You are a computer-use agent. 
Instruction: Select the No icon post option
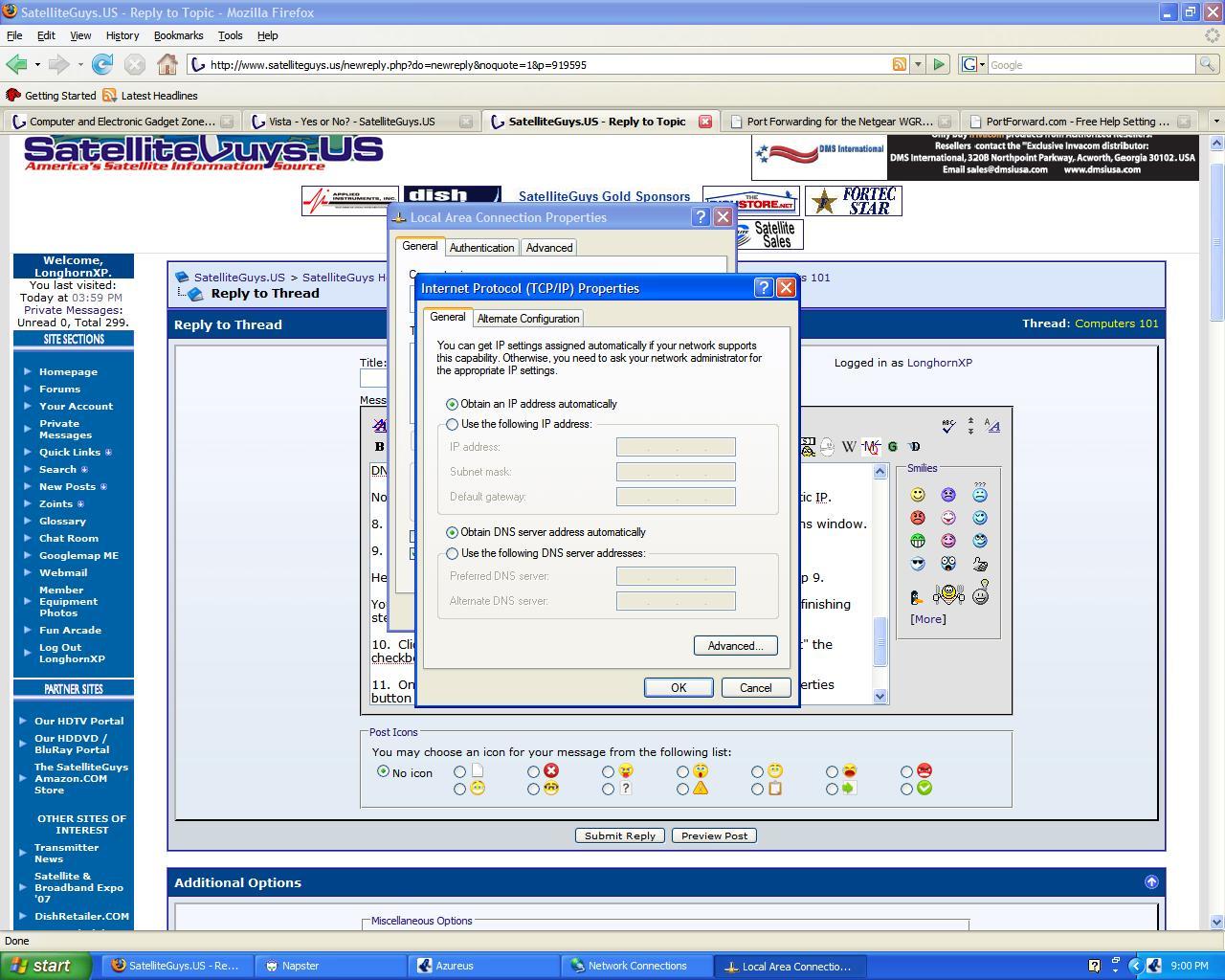coord(384,771)
